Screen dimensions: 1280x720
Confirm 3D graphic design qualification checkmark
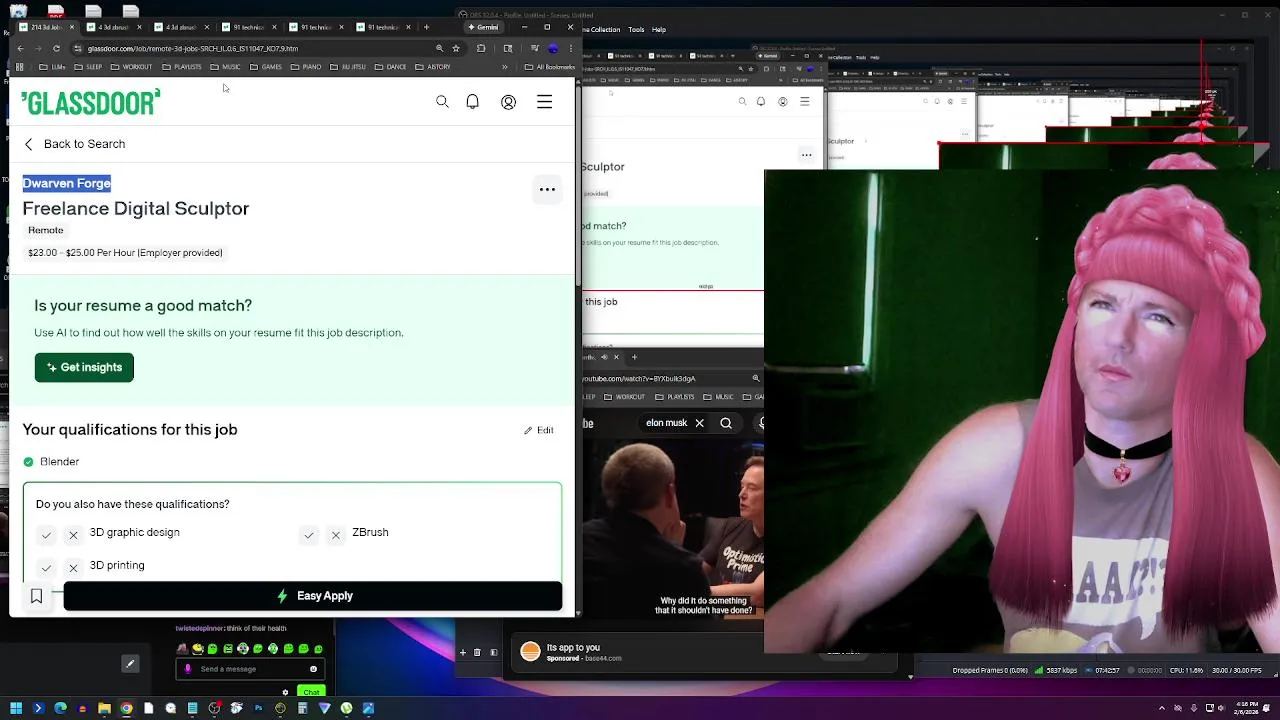[x=46, y=536]
